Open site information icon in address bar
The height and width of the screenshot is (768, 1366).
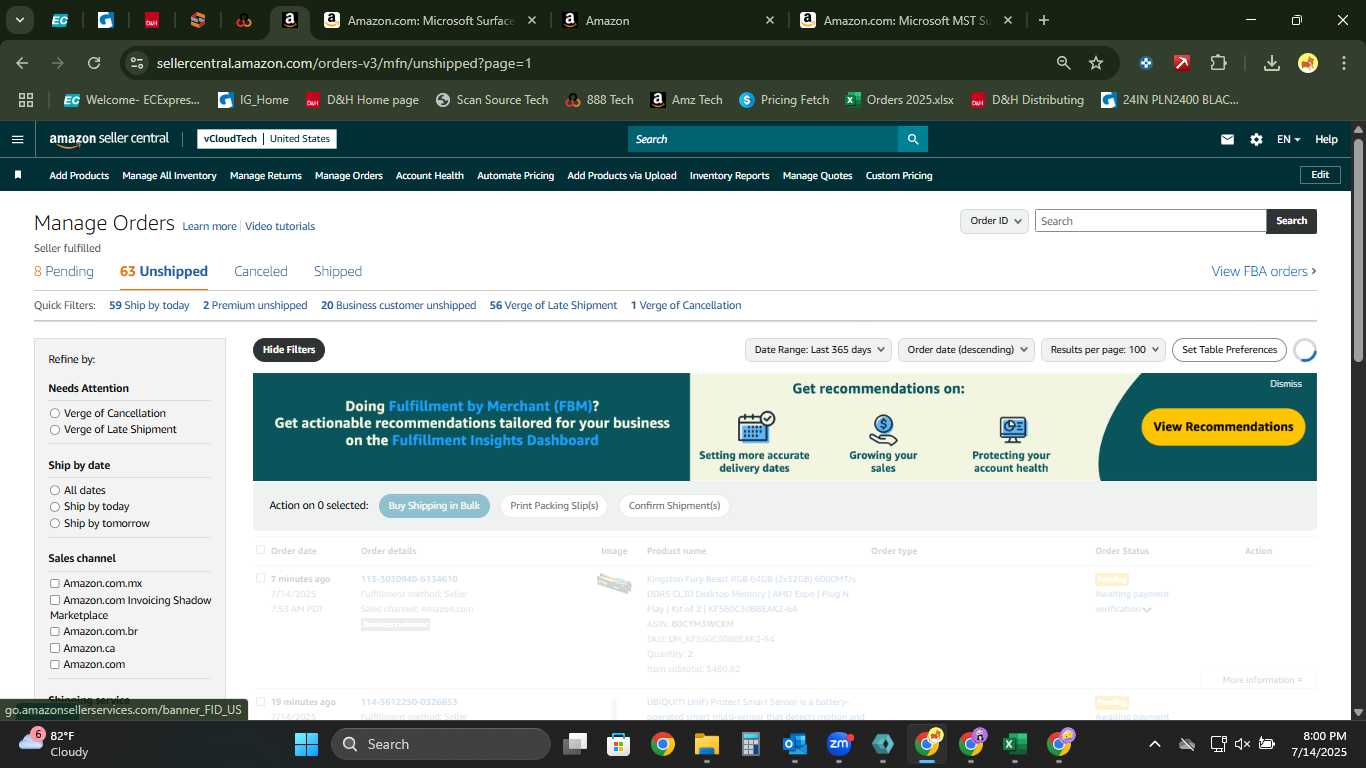pyautogui.click(x=138, y=63)
